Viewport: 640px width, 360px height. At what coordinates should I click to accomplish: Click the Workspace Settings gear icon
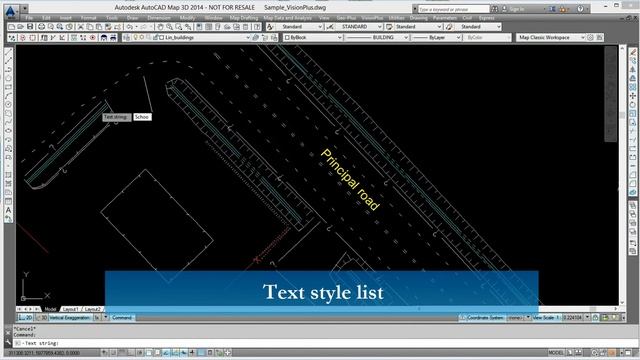[590, 38]
